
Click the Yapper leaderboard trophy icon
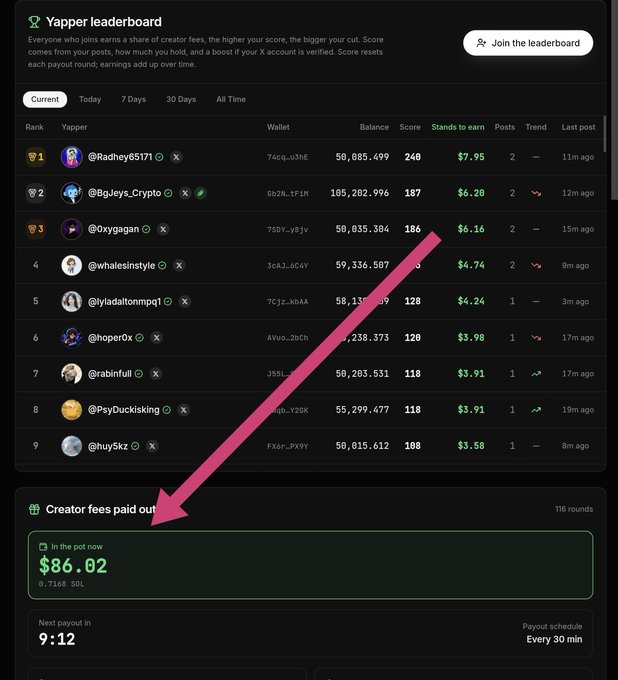(x=34, y=22)
